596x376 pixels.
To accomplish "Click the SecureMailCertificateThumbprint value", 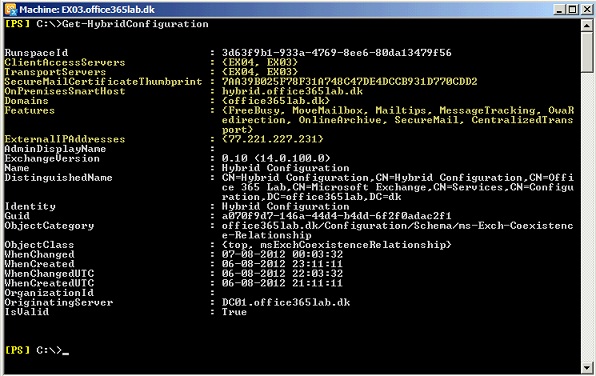I will tap(349, 81).
